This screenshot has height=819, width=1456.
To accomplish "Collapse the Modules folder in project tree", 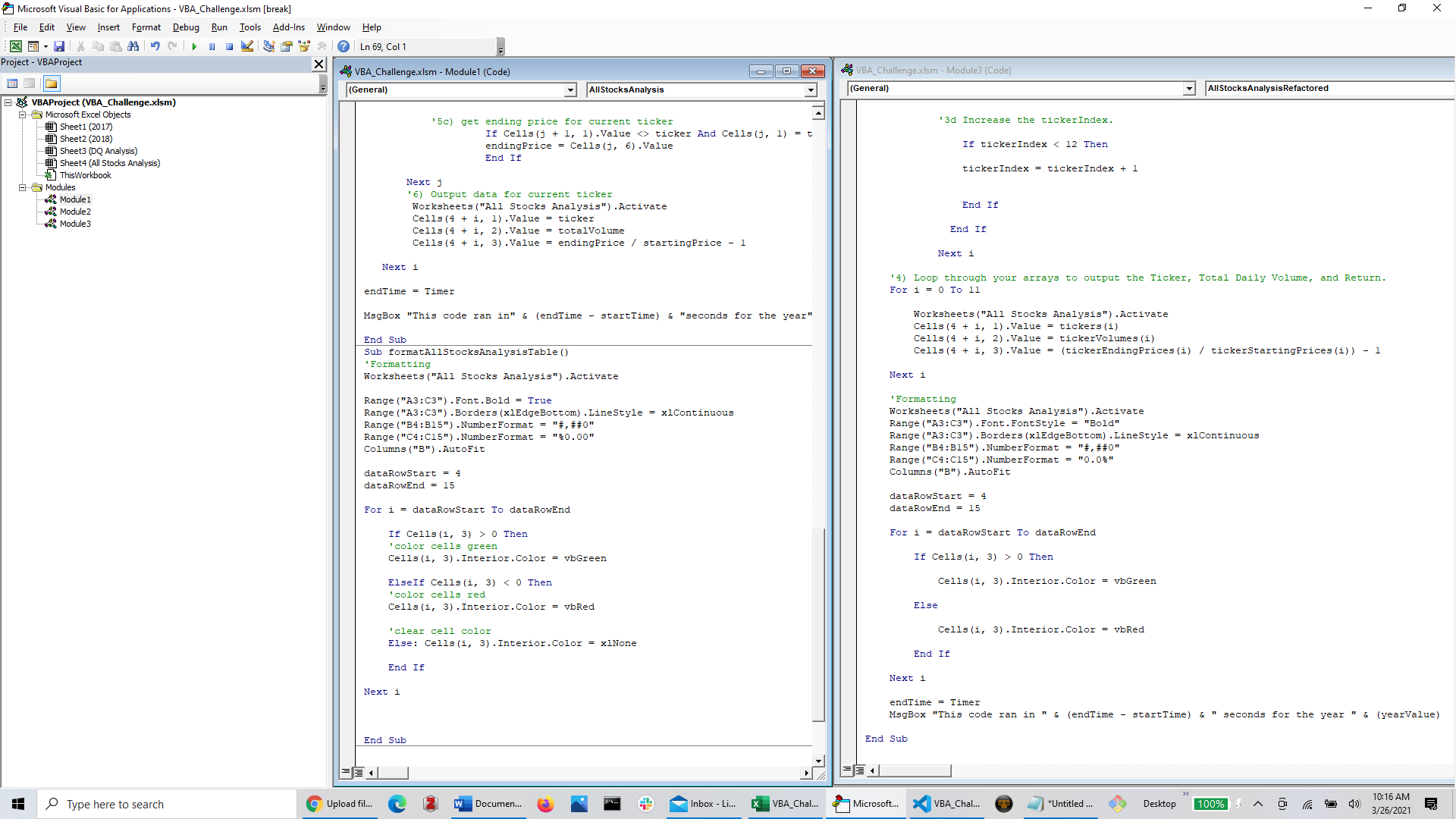I will pos(23,187).
